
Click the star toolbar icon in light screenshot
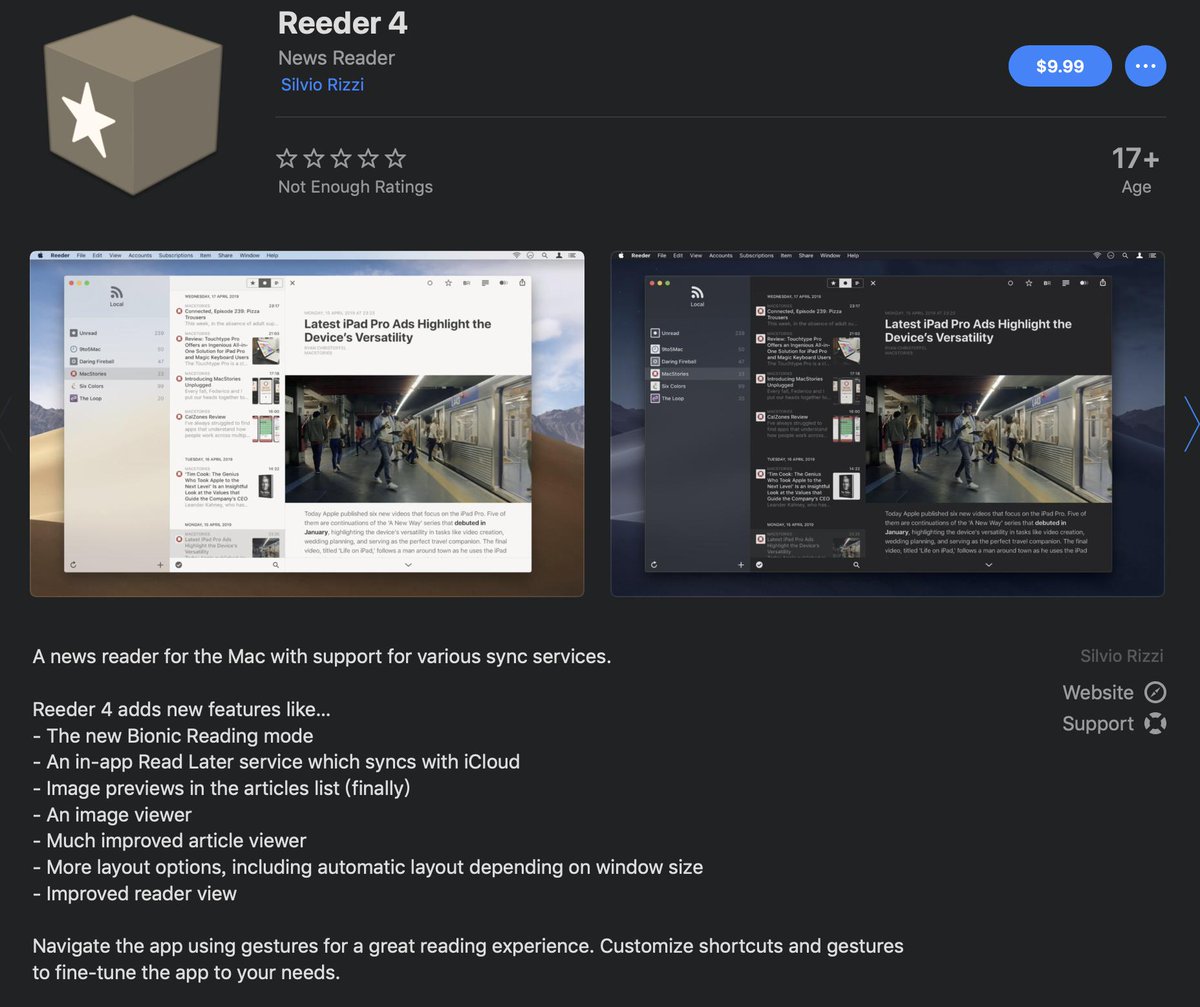click(x=448, y=283)
